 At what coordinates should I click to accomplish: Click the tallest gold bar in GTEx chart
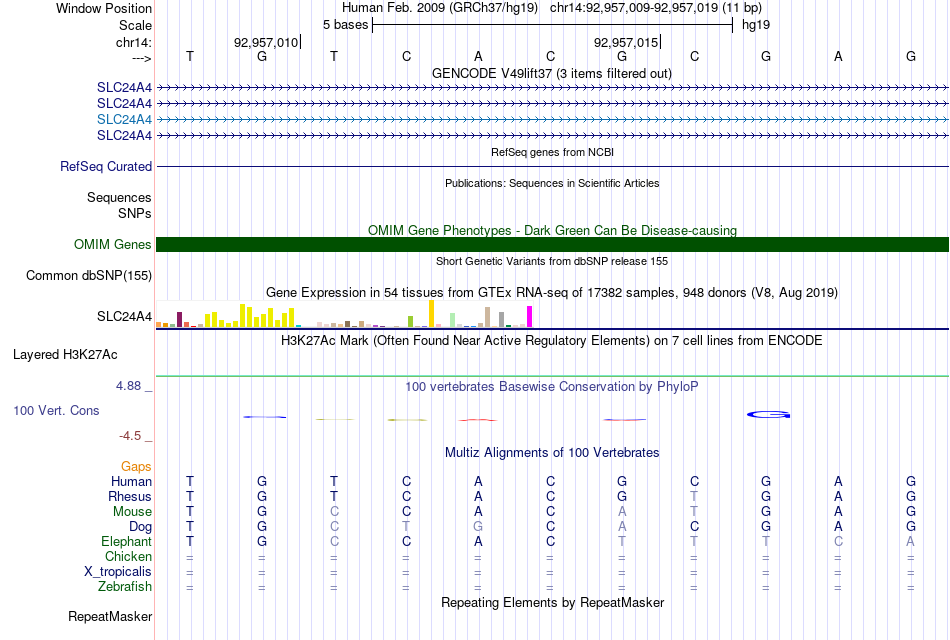431,314
